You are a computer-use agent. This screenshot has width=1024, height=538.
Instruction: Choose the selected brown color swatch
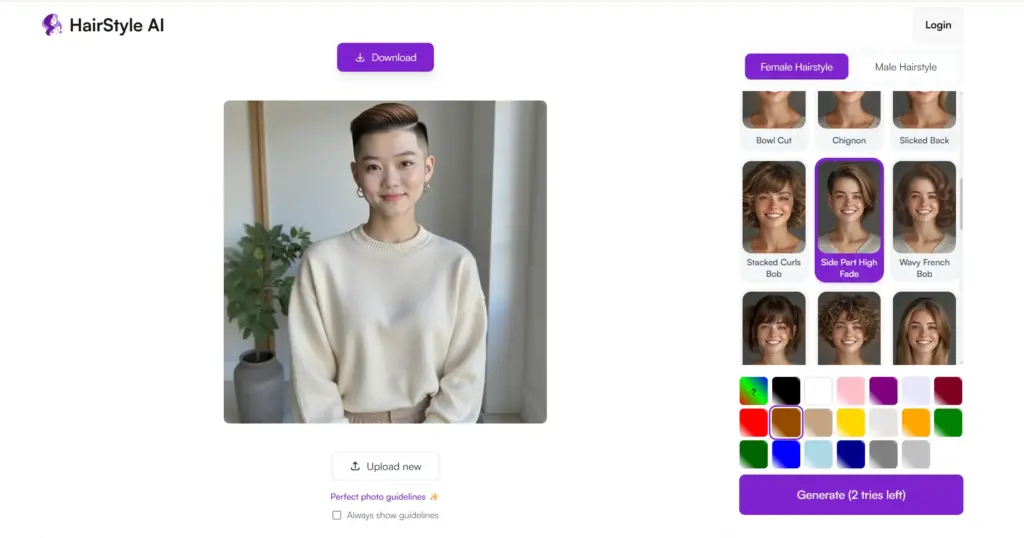click(786, 422)
